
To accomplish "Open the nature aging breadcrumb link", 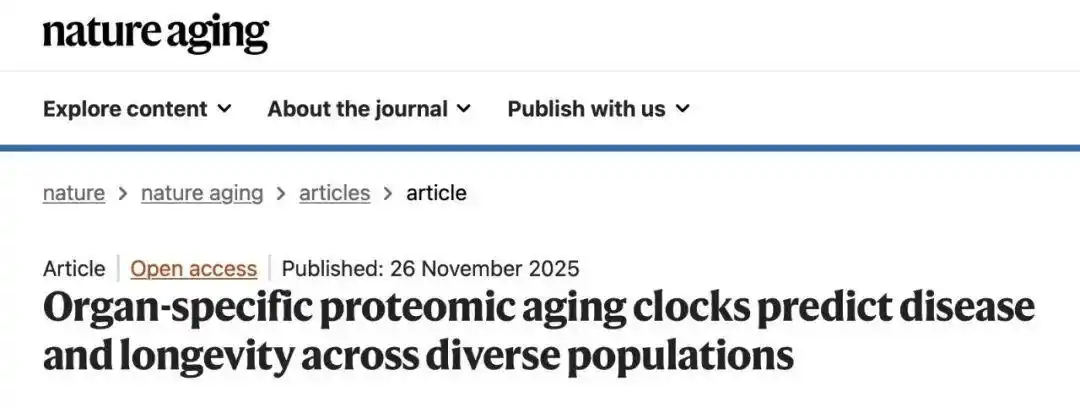I will point(202,193).
